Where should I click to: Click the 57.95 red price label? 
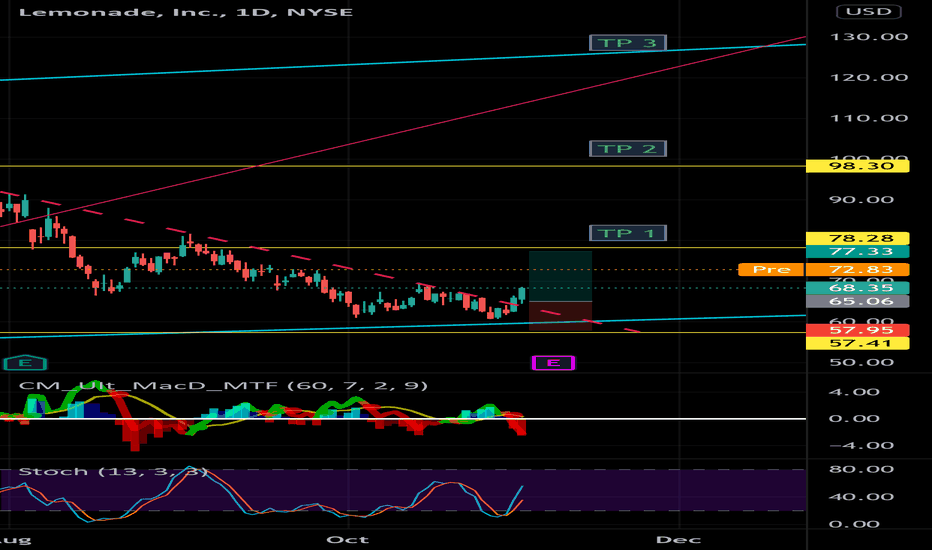857,330
